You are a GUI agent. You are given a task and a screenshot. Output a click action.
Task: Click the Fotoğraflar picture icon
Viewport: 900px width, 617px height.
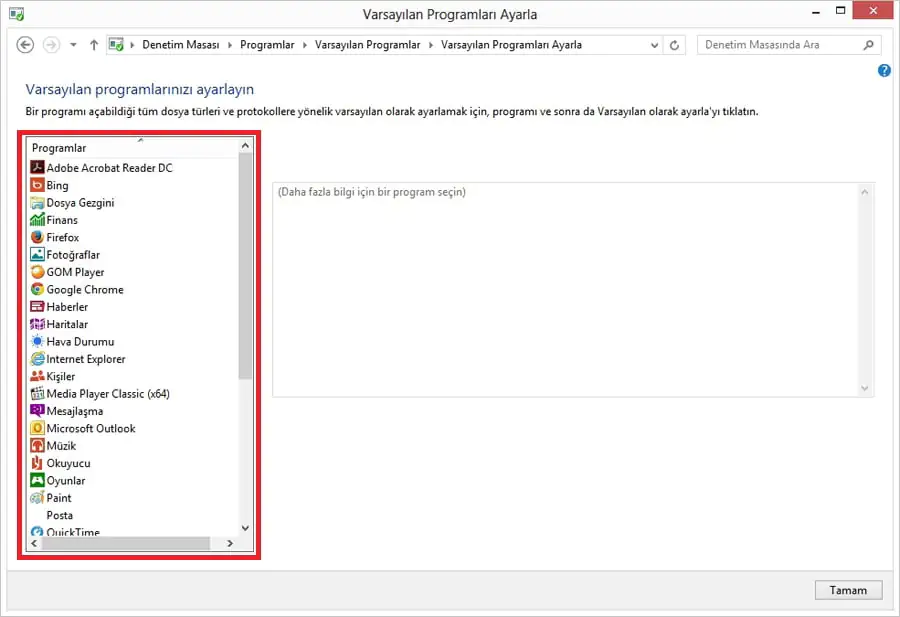[x=37, y=254]
